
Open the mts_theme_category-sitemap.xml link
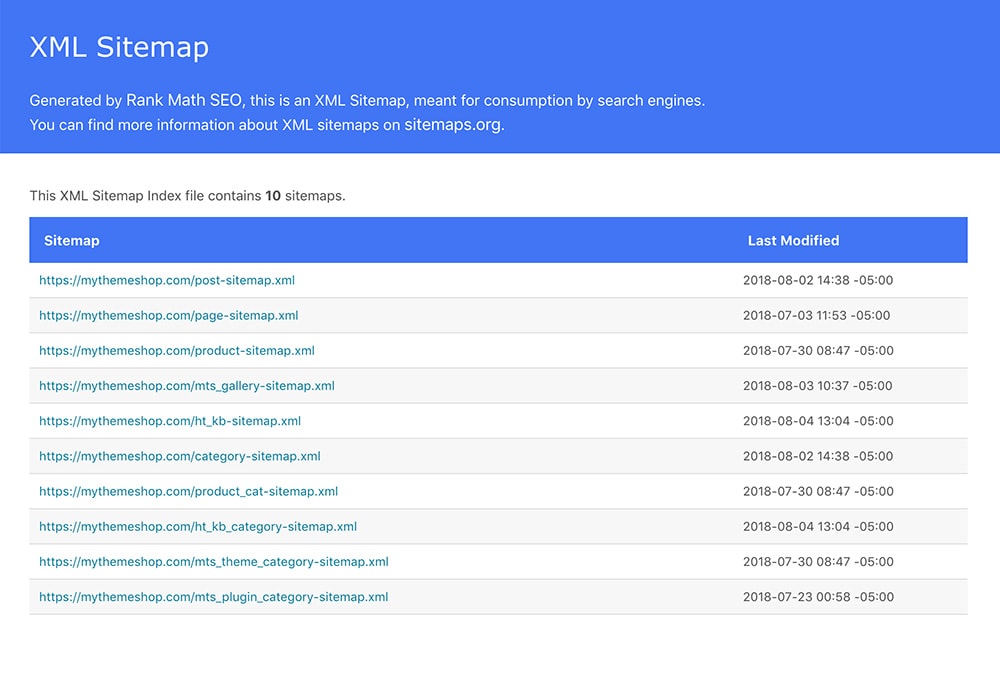pyautogui.click(x=213, y=561)
